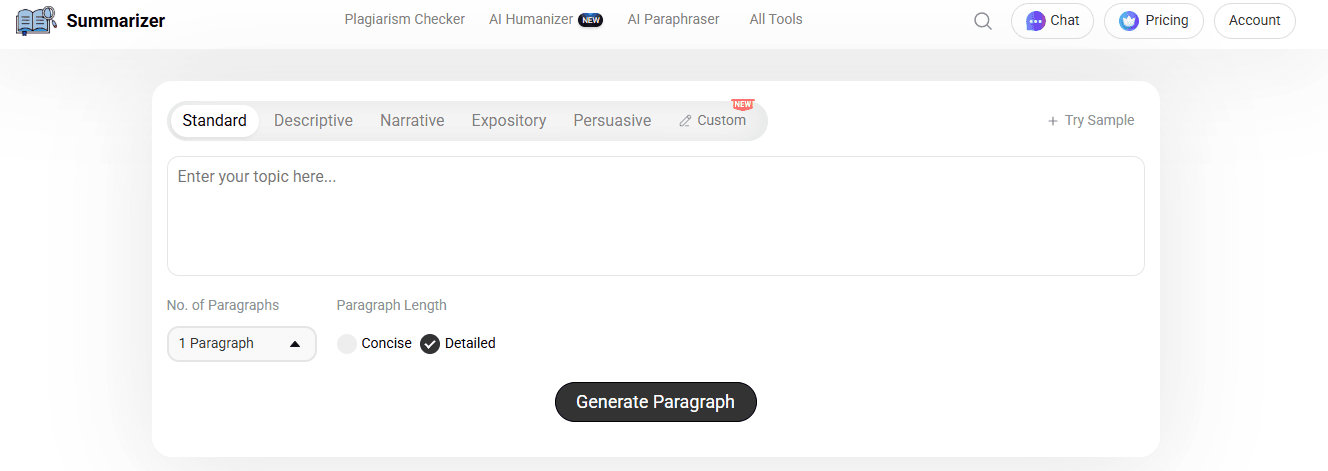Go to the Plagiarism Checker link
The height and width of the screenshot is (471, 1328).
(405, 19)
